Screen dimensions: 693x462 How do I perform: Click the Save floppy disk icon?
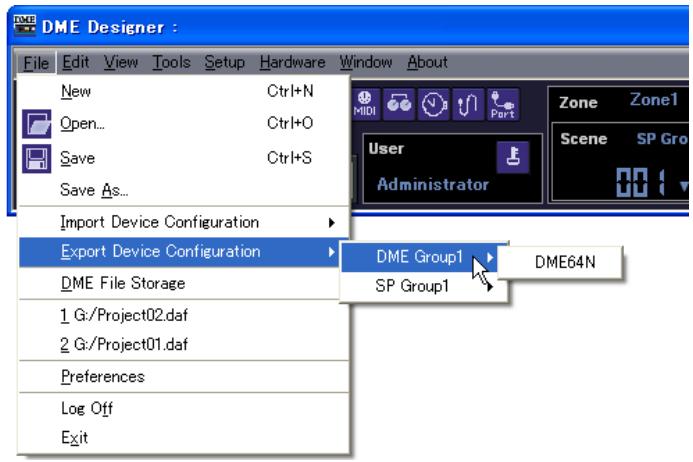pos(37,159)
